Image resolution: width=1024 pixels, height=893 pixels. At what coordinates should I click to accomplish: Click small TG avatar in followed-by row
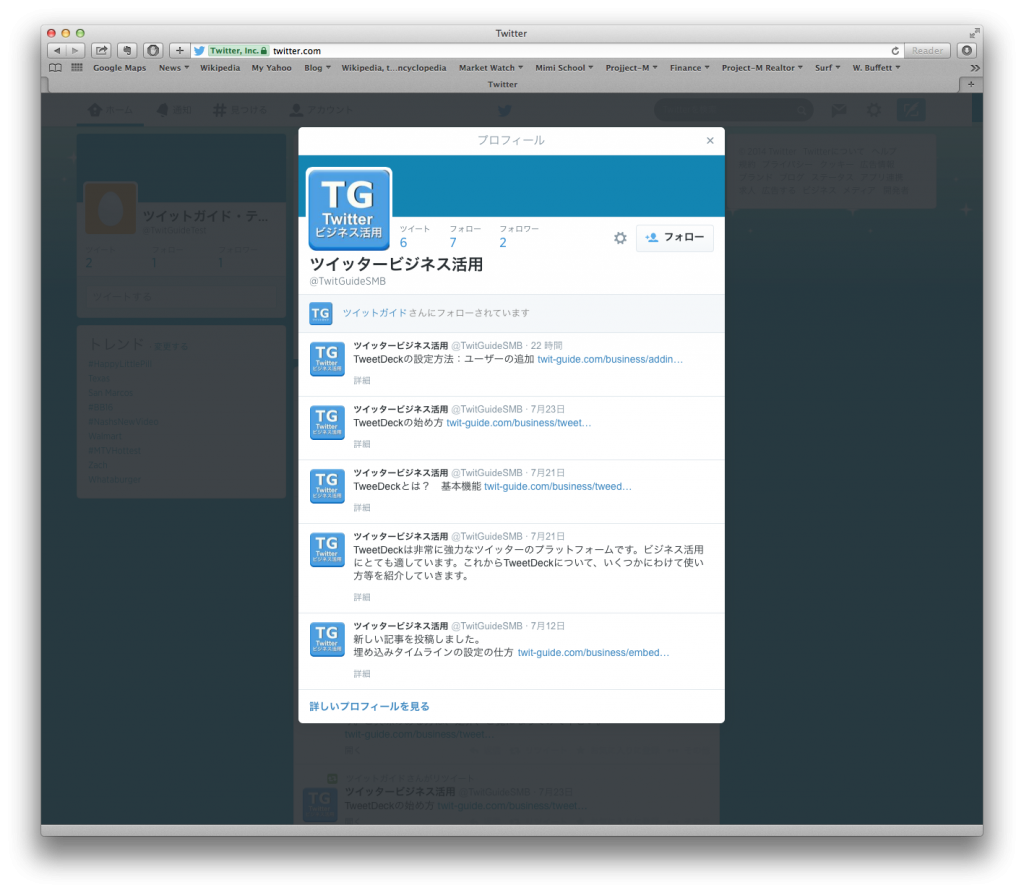click(x=321, y=314)
